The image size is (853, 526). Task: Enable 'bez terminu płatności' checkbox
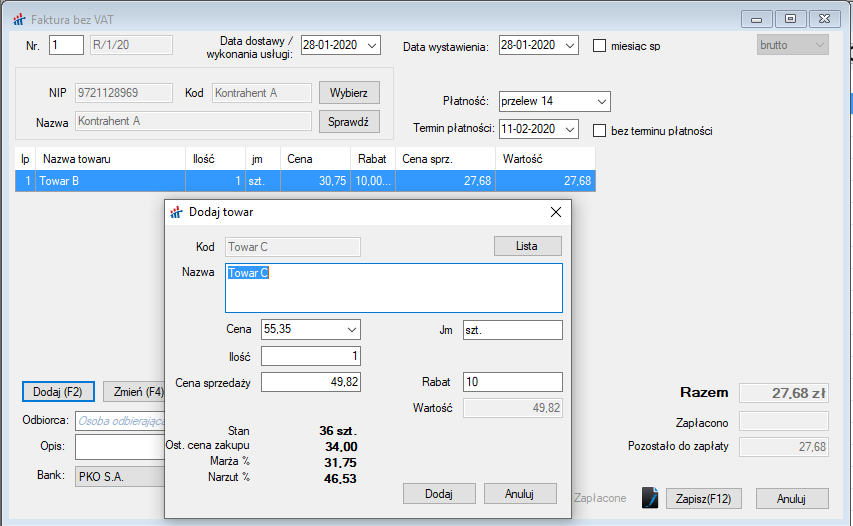(x=600, y=130)
